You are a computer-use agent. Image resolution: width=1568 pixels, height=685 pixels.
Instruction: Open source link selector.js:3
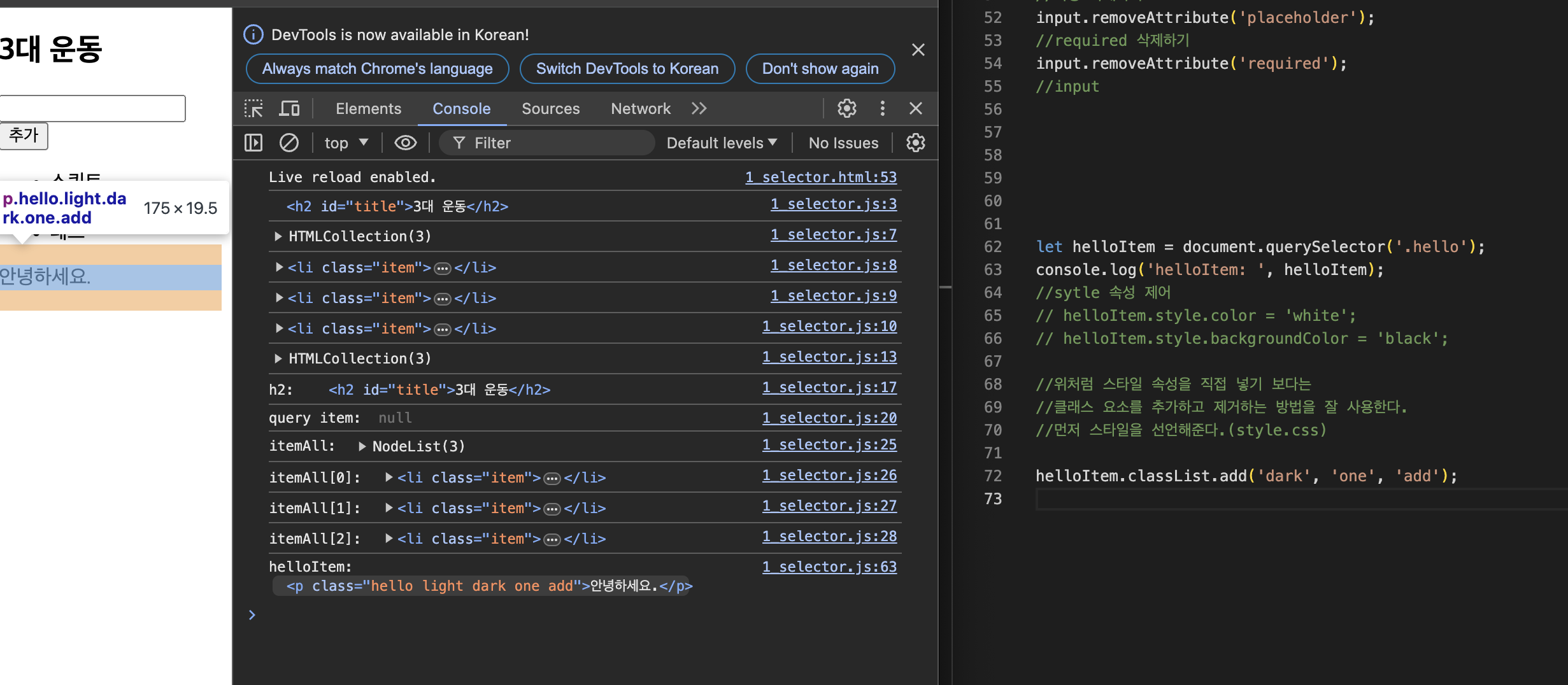coord(834,204)
